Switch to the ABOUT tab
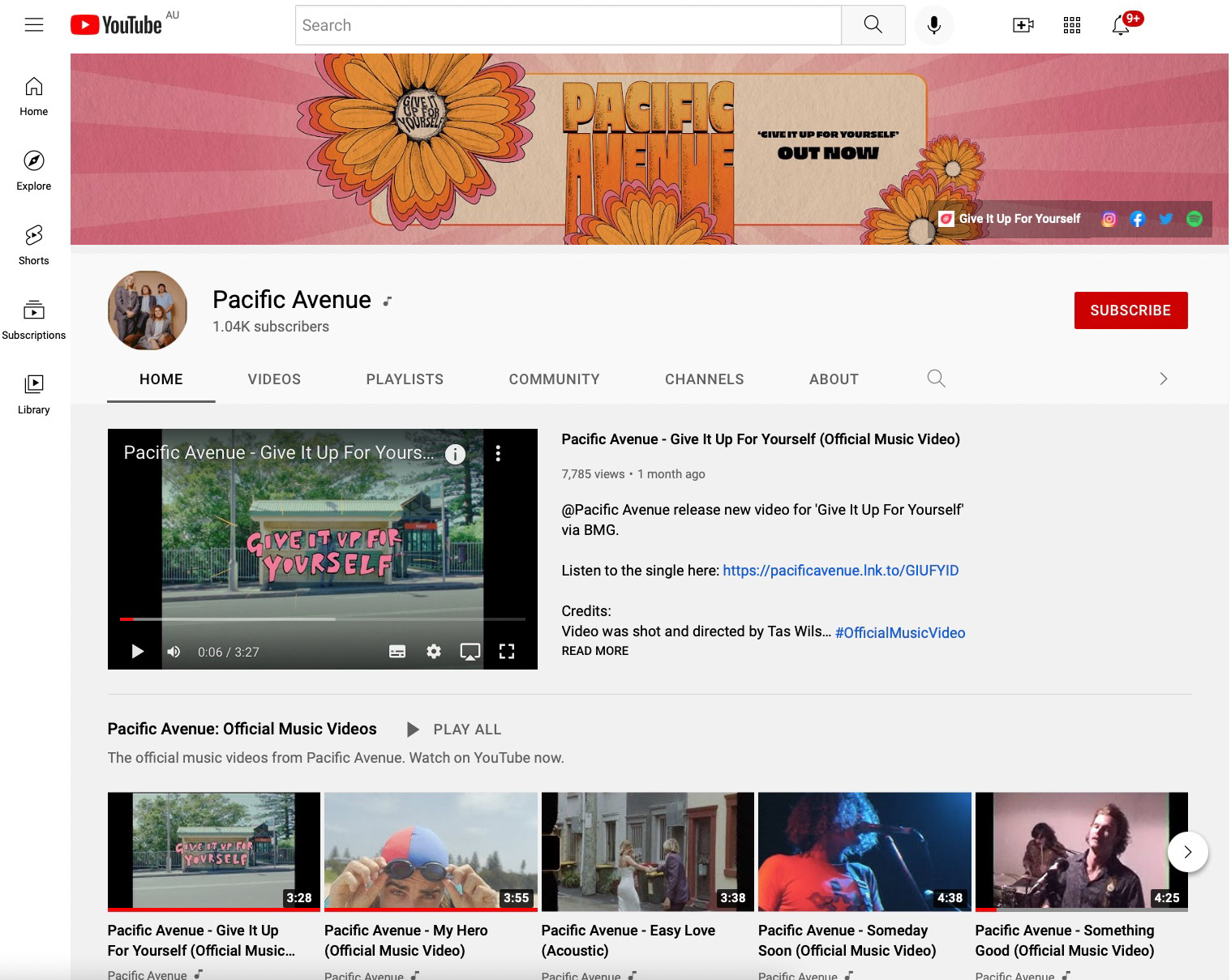This screenshot has width=1231, height=980. click(x=834, y=379)
